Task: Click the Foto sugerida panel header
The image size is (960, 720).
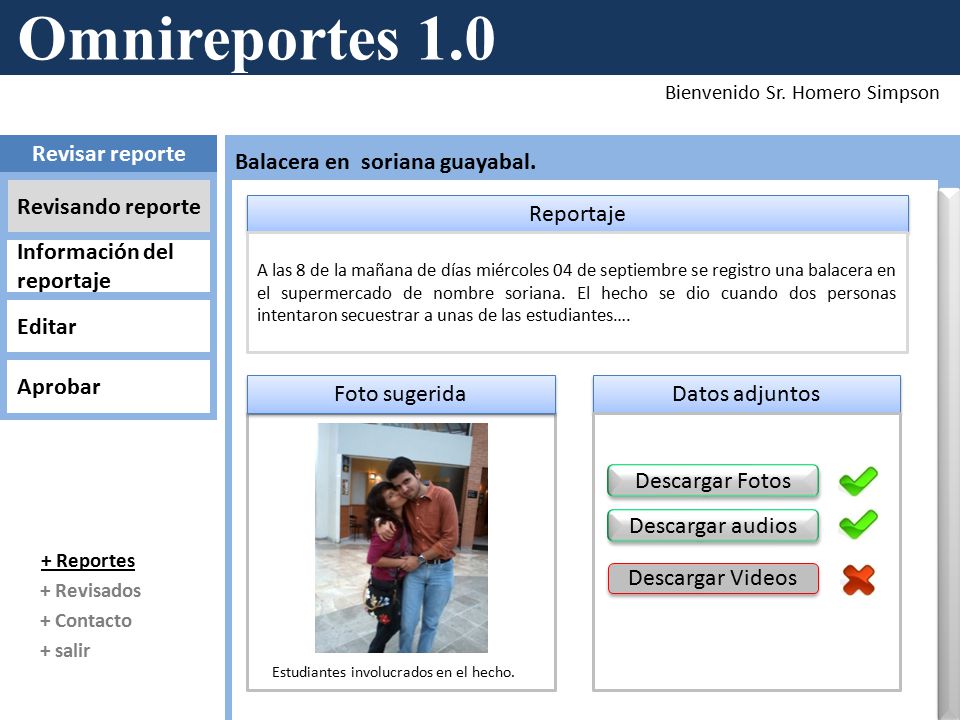Action: tap(401, 394)
